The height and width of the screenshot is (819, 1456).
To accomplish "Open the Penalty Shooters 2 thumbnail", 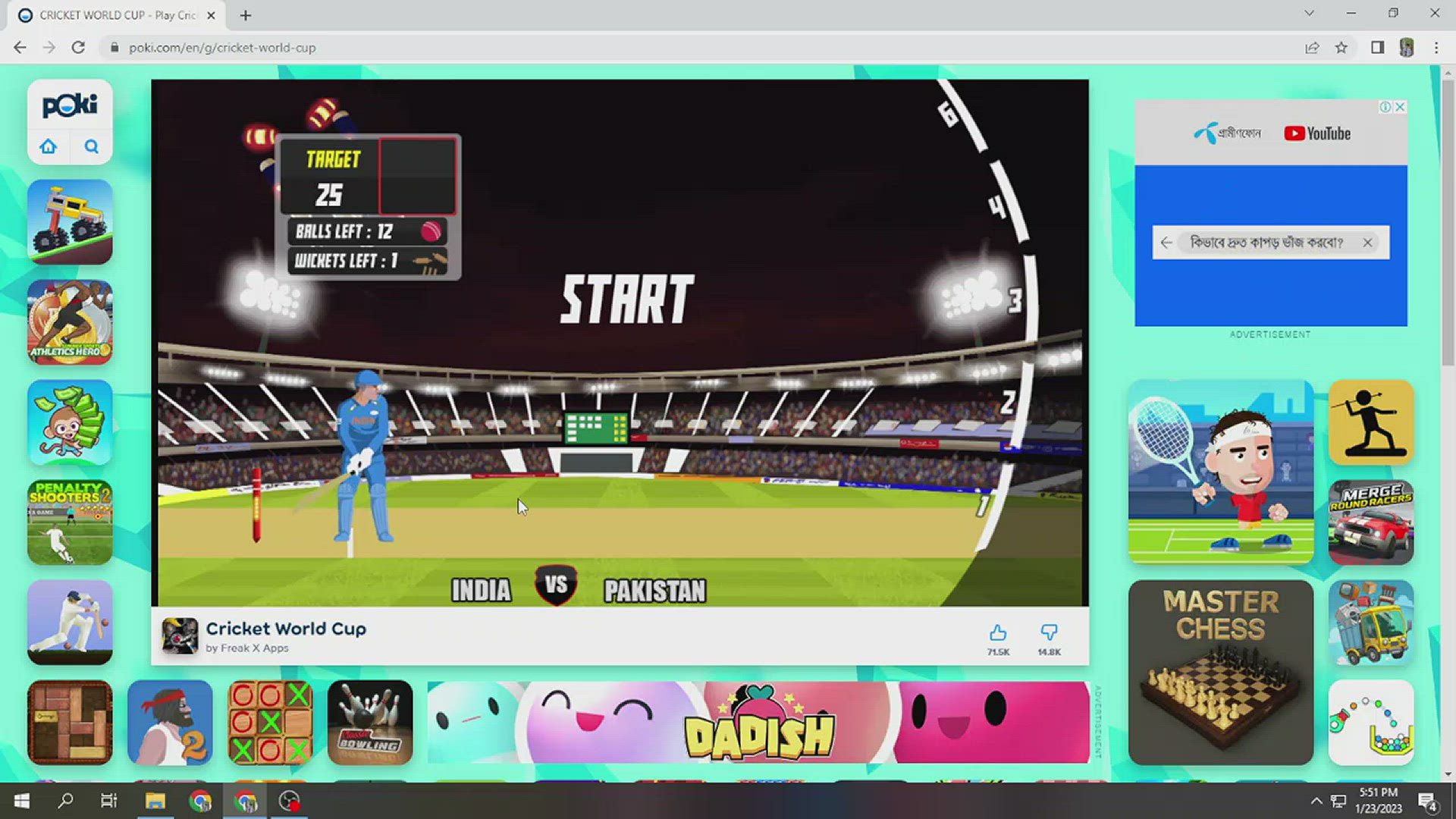I will pos(70,522).
